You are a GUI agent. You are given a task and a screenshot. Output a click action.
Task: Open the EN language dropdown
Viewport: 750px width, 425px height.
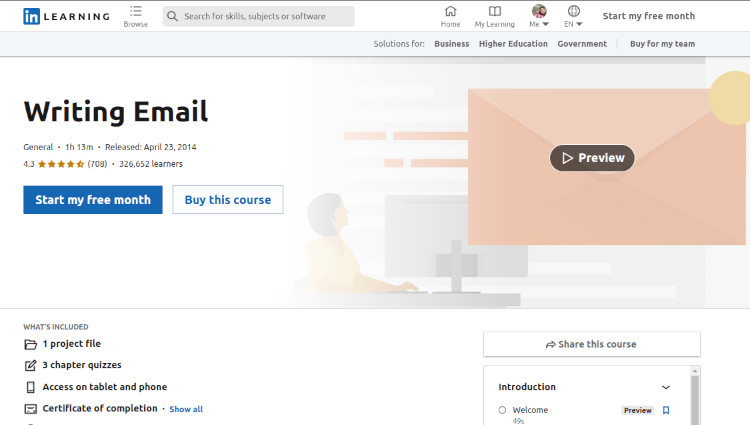click(x=573, y=24)
